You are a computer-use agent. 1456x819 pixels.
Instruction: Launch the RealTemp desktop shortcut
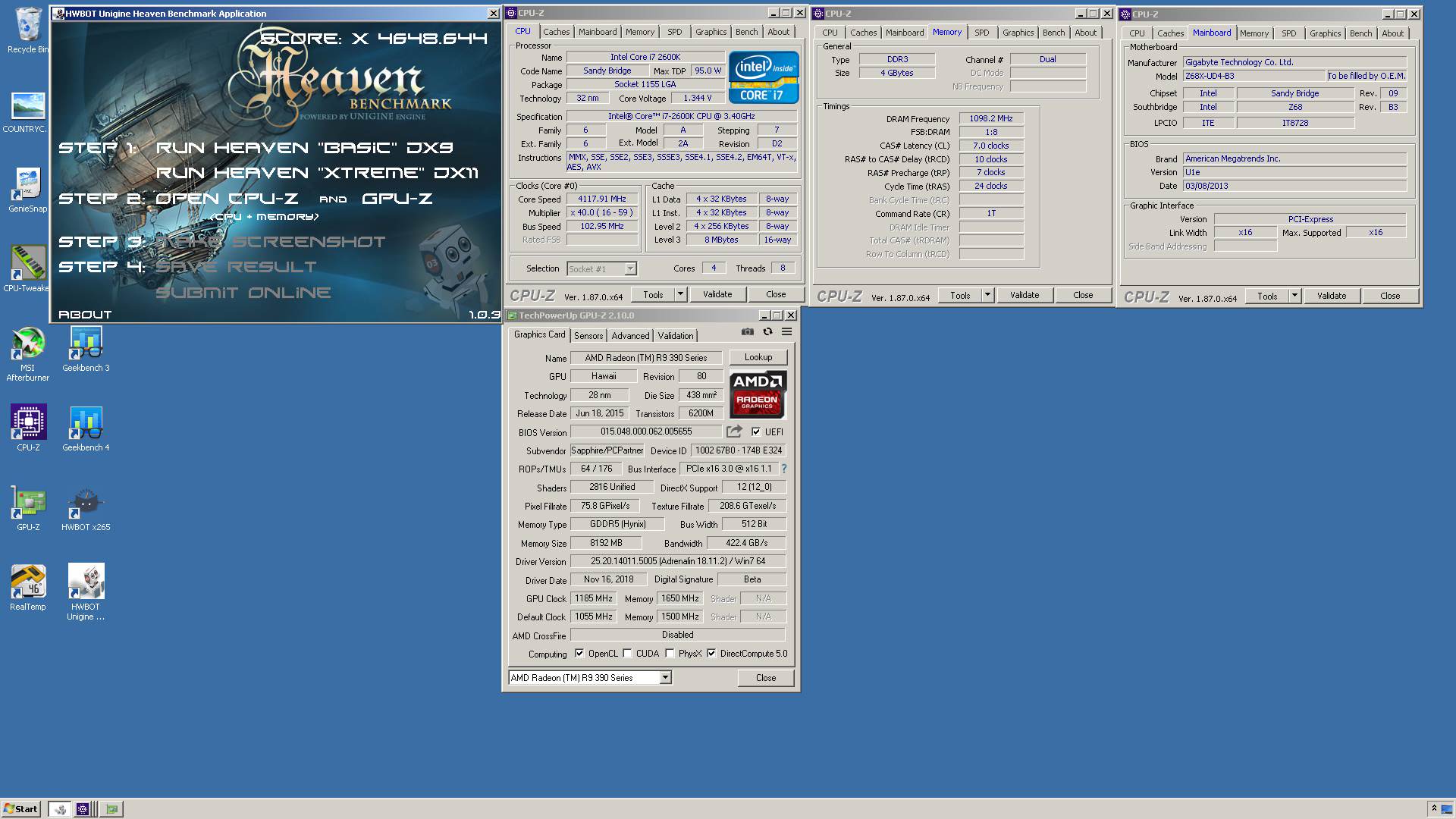(28, 588)
